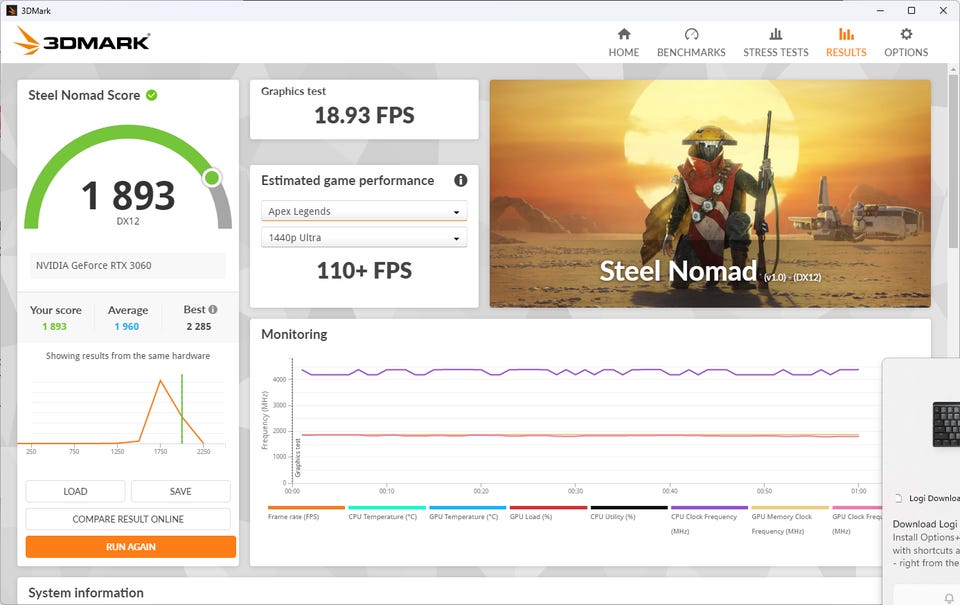
Task: Click the orange RUN AGAIN button
Action: pos(130,546)
